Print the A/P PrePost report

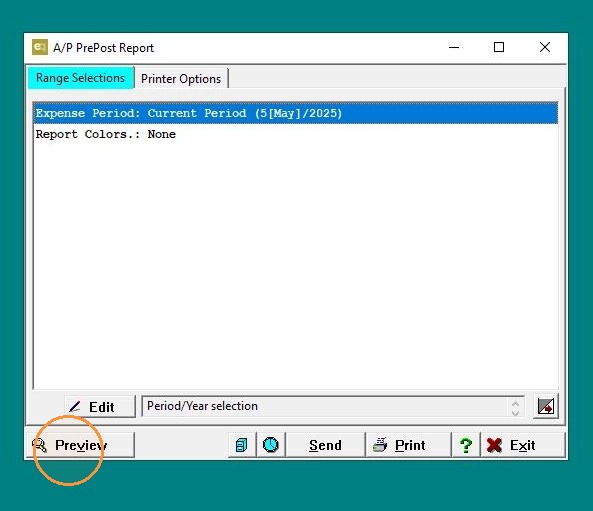point(408,445)
